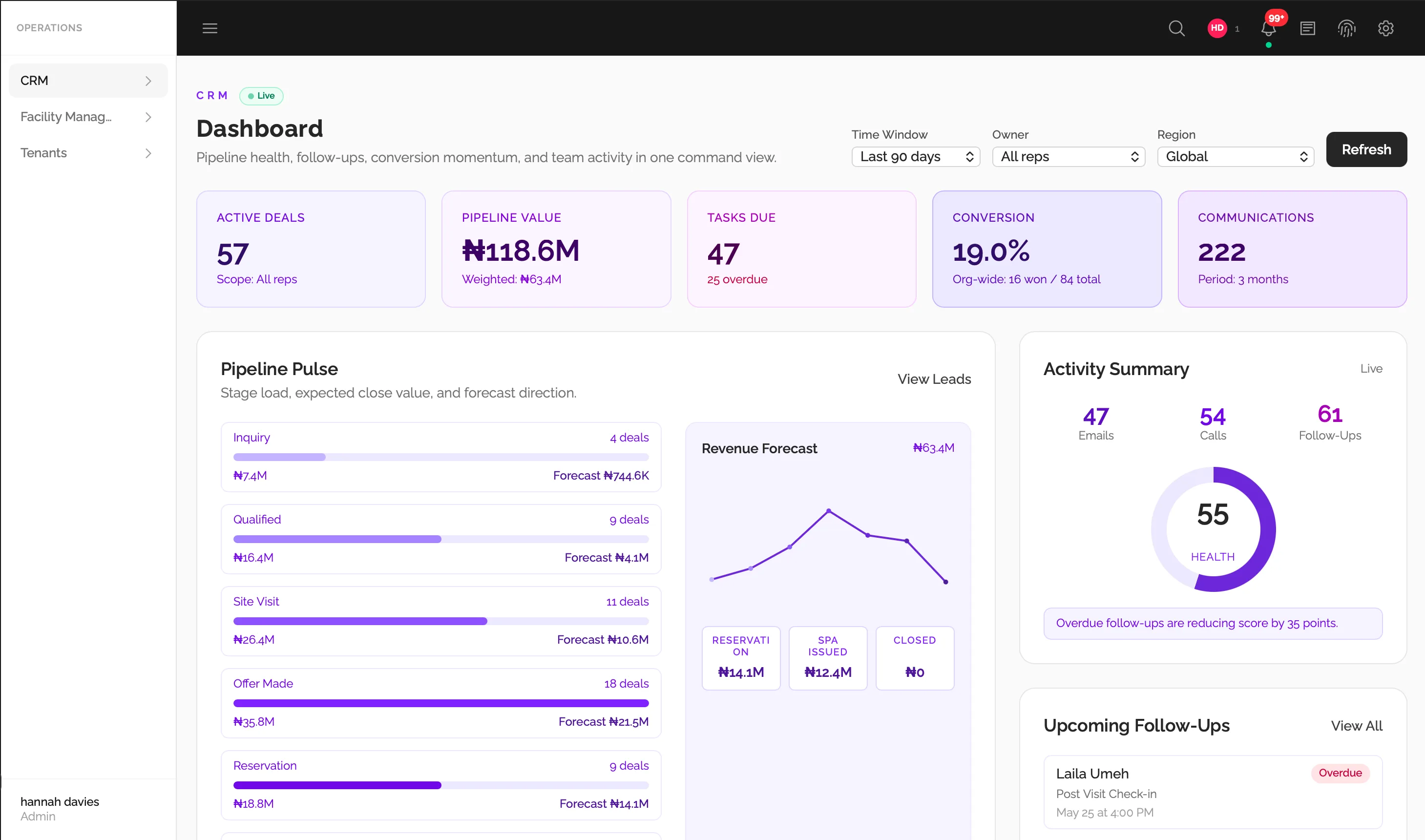Image resolution: width=1425 pixels, height=840 pixels.
Task: Click the Conversion card
Action: pyautogui.click(x=1047, y=249)
